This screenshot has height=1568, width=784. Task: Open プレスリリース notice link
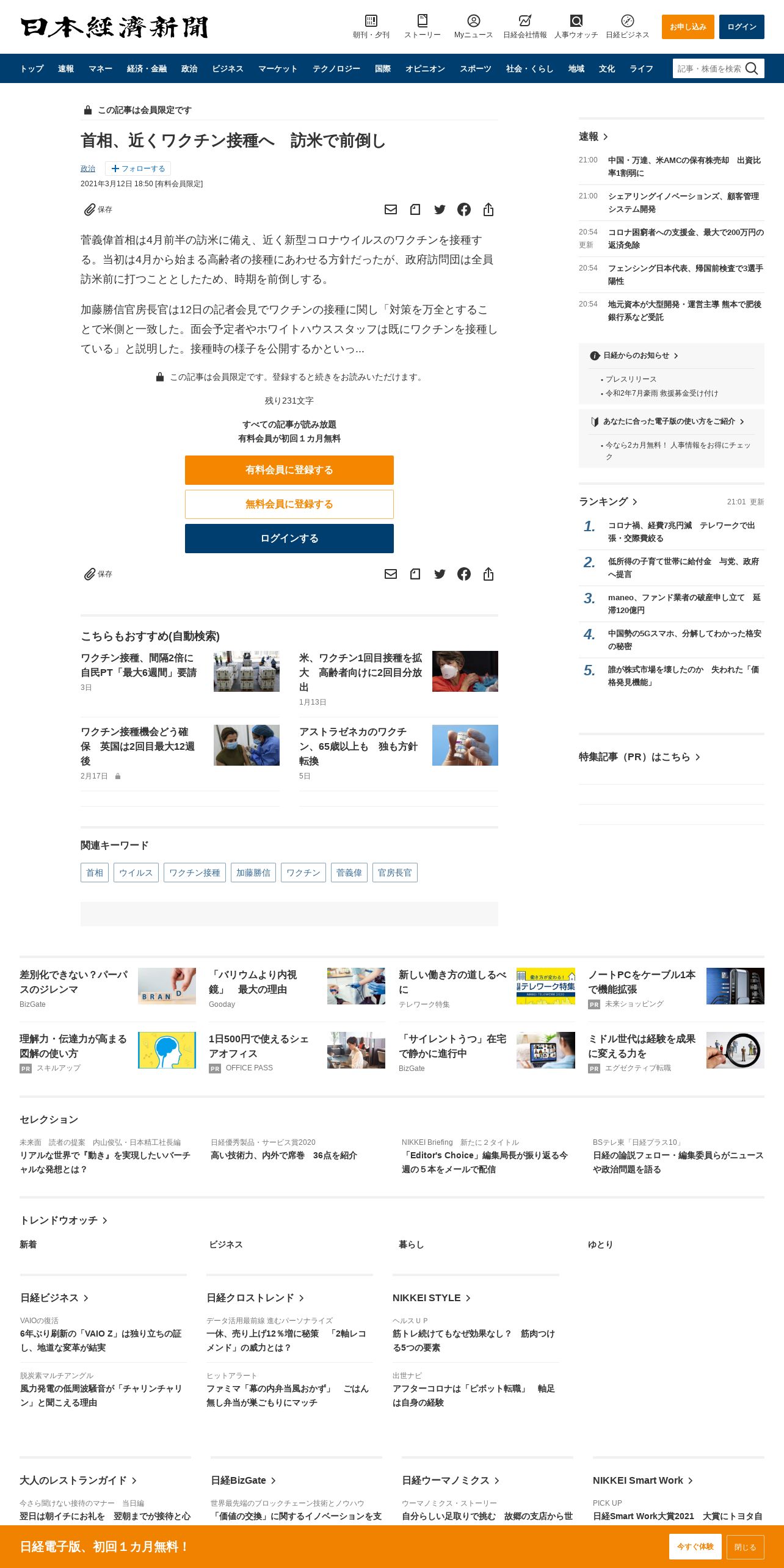click(x=631, y=379)
